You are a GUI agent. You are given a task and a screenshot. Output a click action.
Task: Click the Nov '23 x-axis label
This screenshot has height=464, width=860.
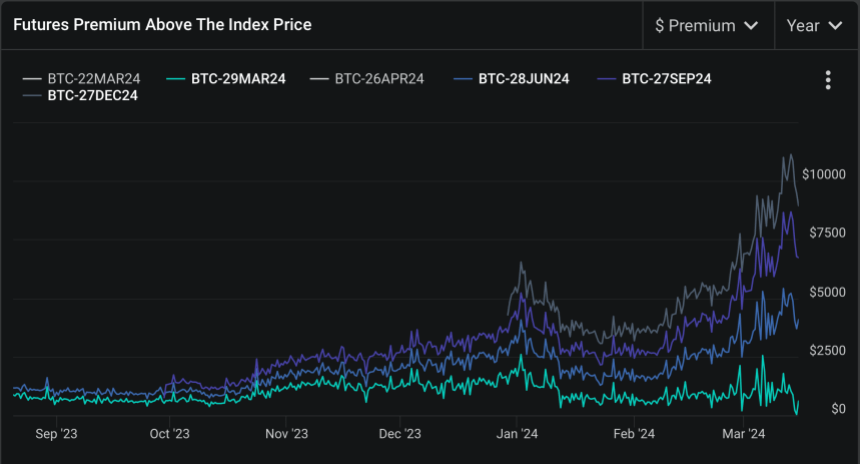point(287,434)
